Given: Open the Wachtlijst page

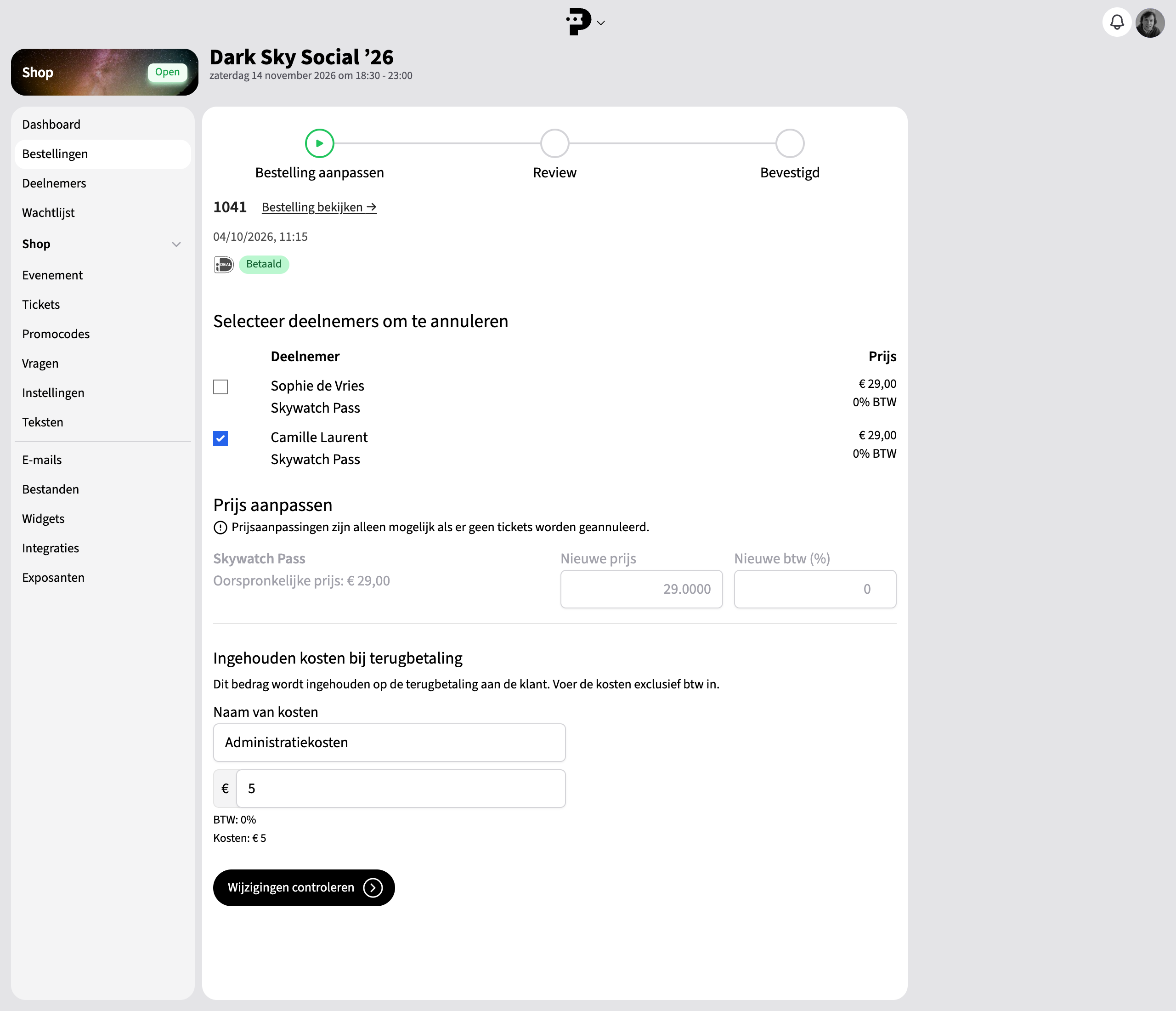Looking at the screenshot, I should coord(103,213).
